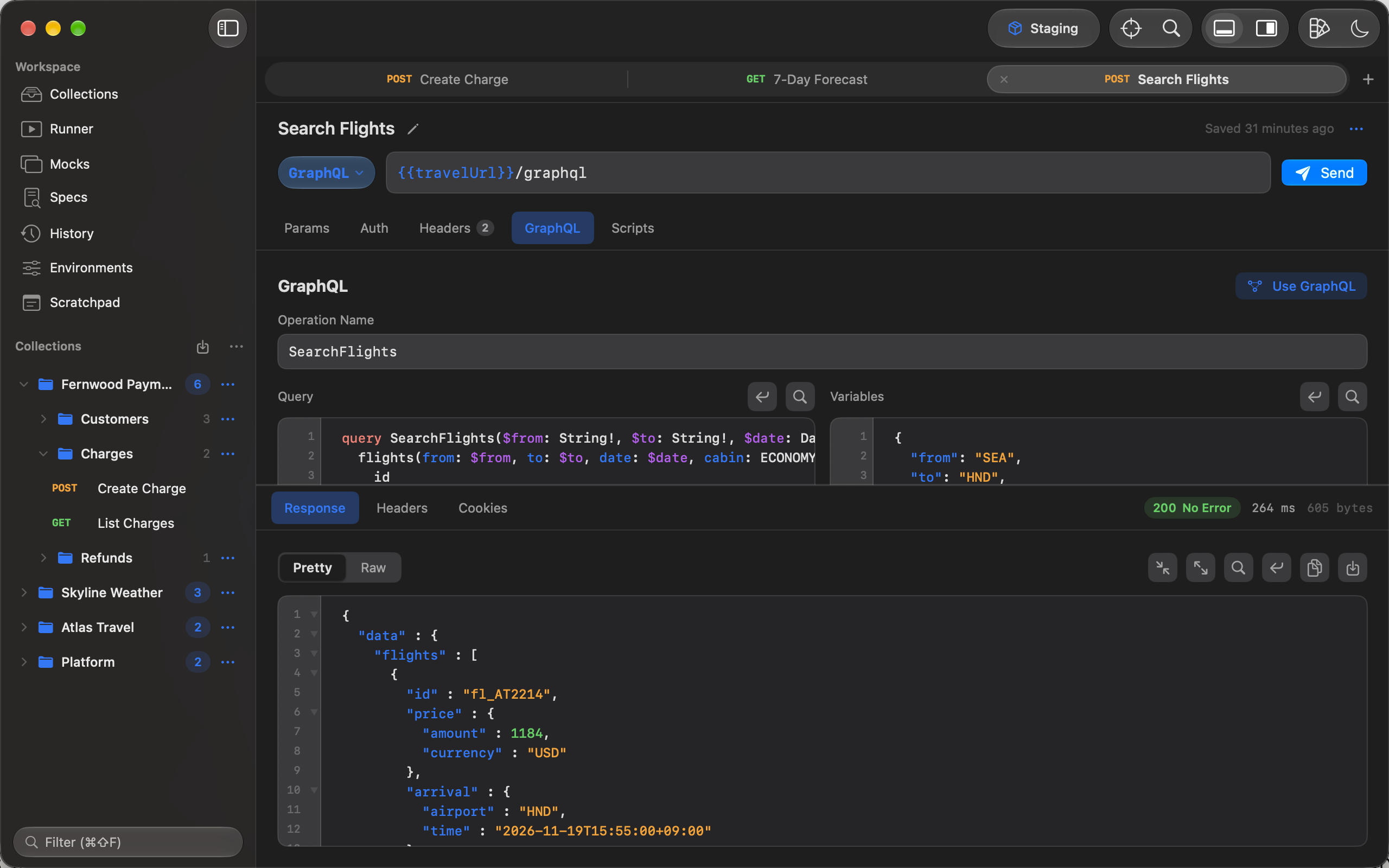Focus the Operation Name field

(822, 352)
